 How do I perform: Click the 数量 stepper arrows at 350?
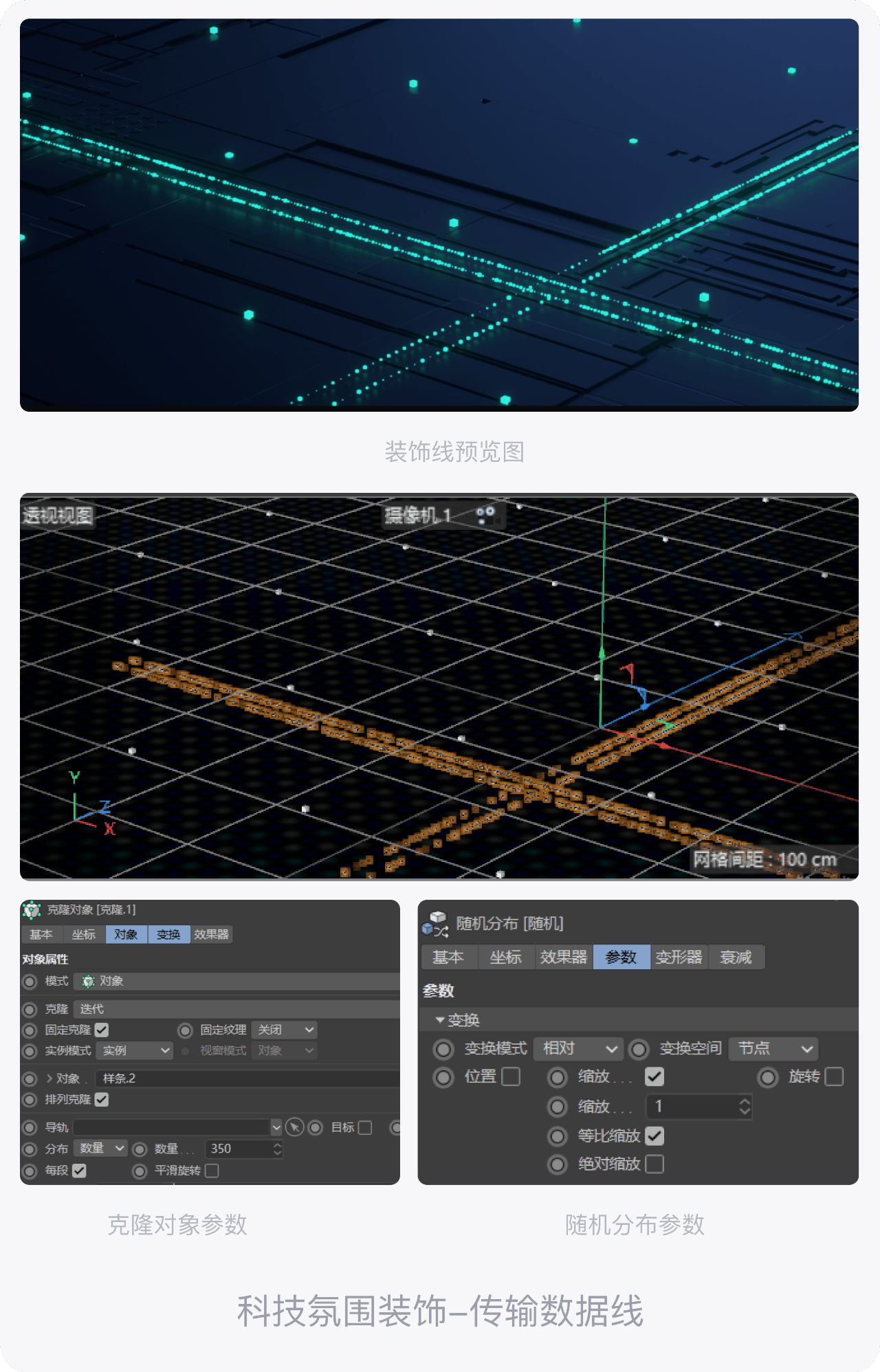(x=277, y=1149)
